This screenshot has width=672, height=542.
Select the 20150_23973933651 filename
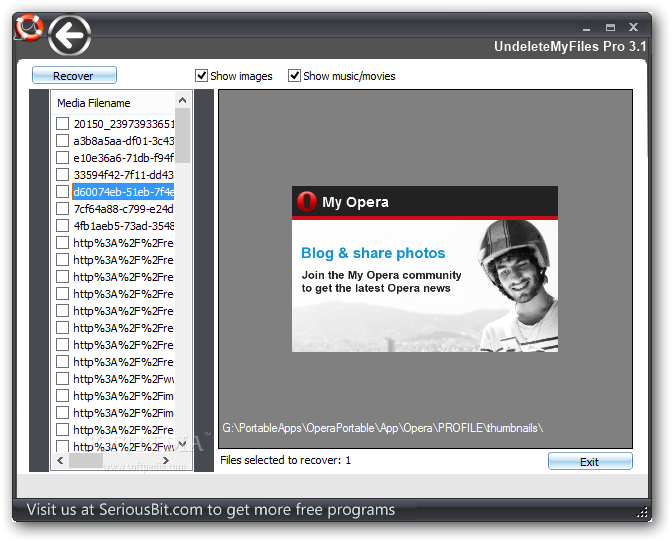coord(123,124)
